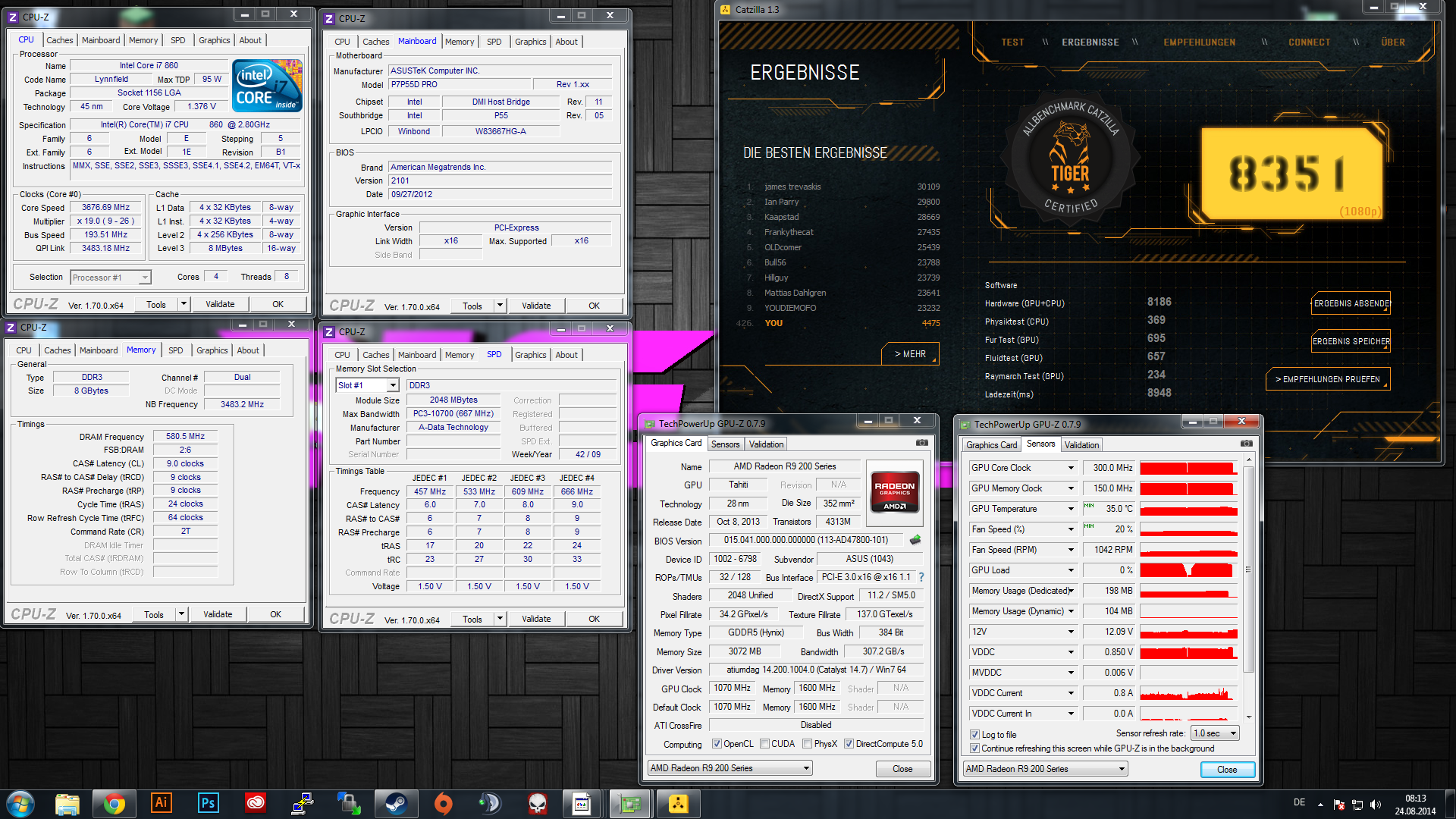Click the yellow 8351 score panel
Viewport: 1456px width, 819px height.
point(1291,173)
